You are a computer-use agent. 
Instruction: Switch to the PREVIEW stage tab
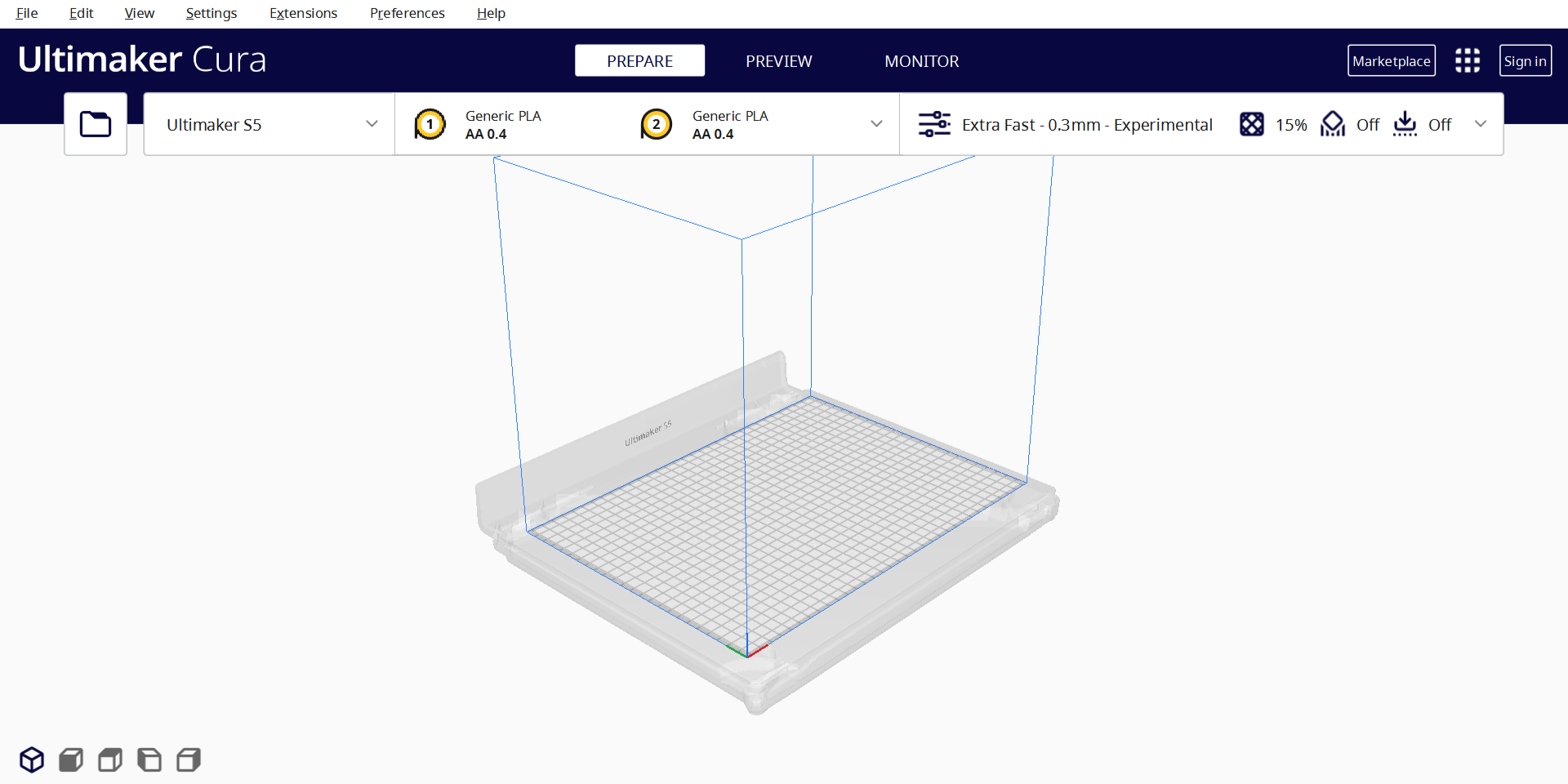(778, 61)
